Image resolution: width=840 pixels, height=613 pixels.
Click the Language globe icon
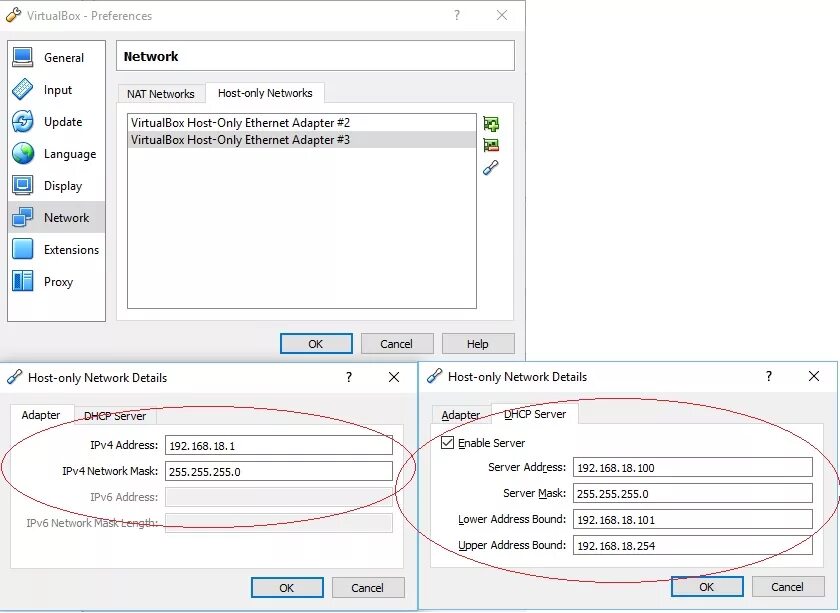coord(22,153)
